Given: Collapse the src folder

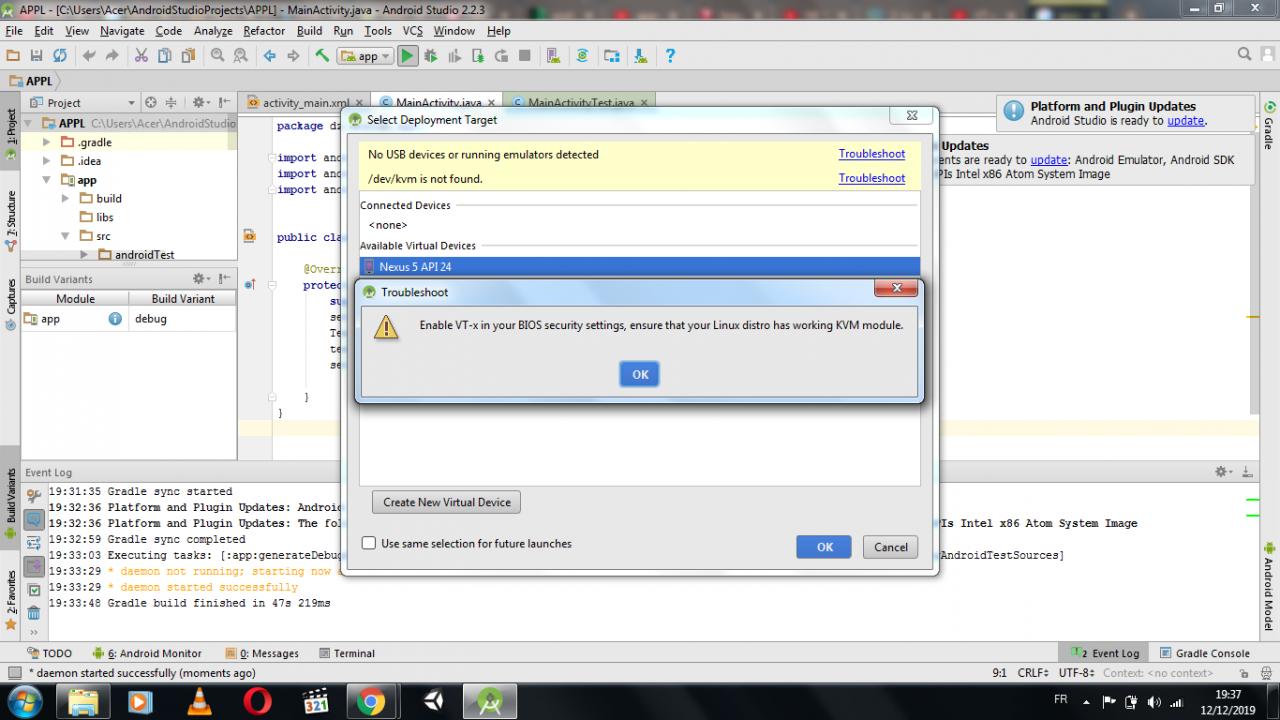Looking at the screenshot, I should [66, 236].
